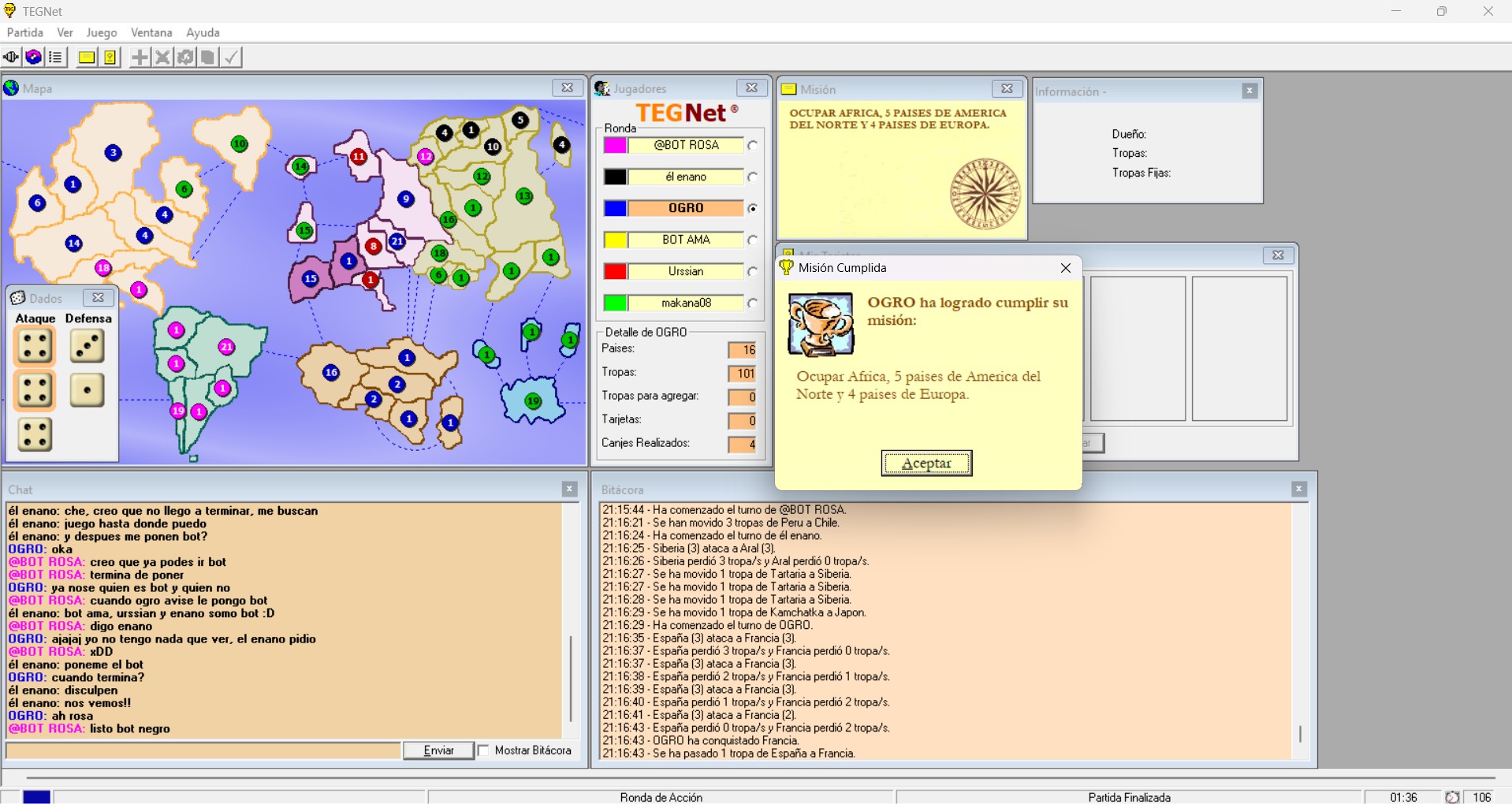Click the yellow trophy card toolbar icon
1512x804 pixels.
click(110, 58)
